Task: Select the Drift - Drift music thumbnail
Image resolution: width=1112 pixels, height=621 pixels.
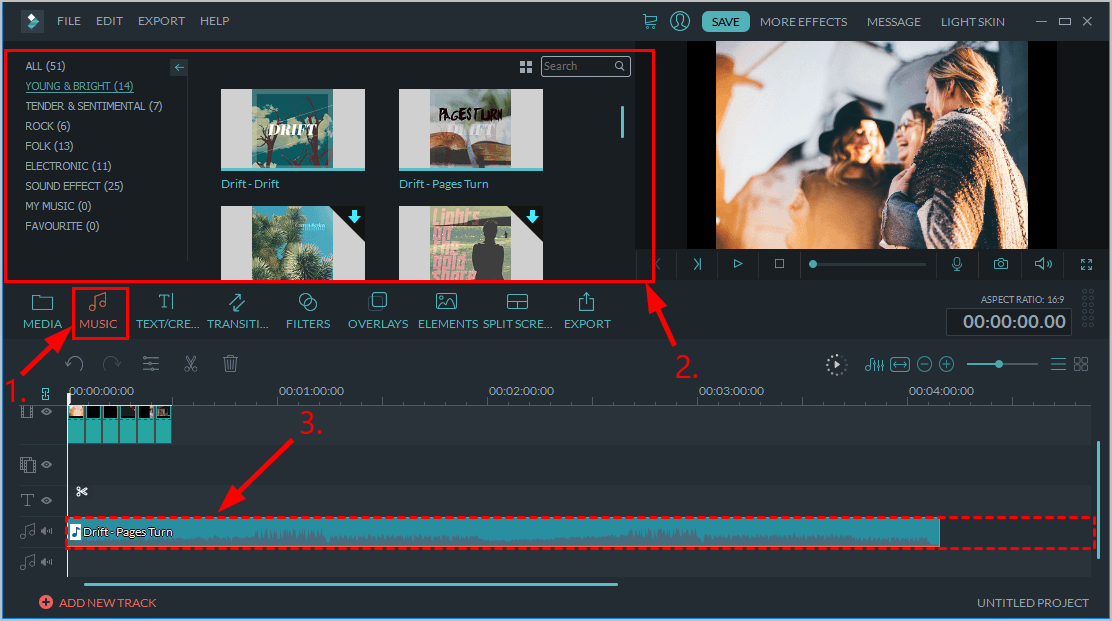Action: (292, 128)
